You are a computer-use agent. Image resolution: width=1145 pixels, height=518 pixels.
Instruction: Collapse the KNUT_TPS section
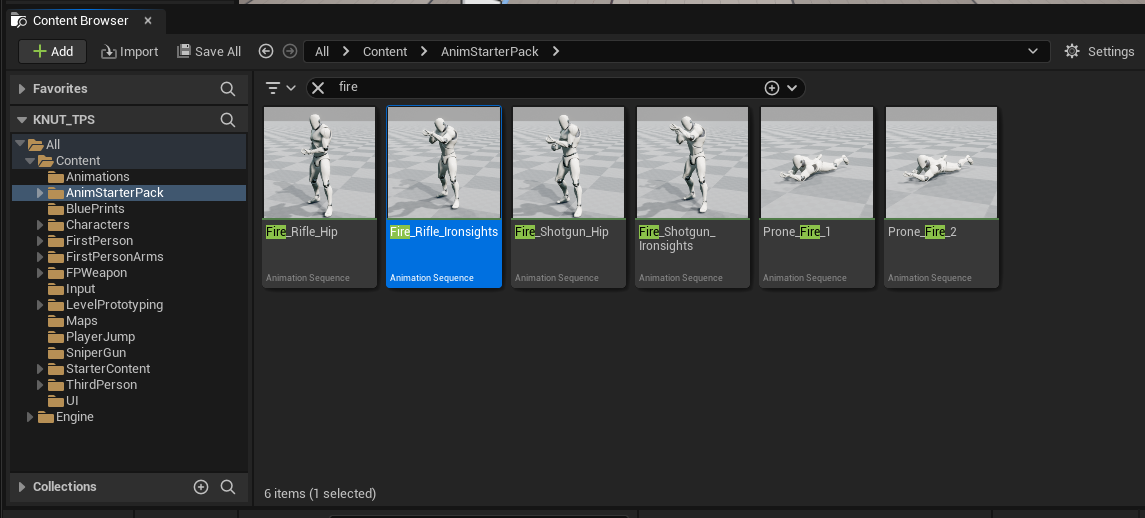pyautogui.click(x=22, y=120)
